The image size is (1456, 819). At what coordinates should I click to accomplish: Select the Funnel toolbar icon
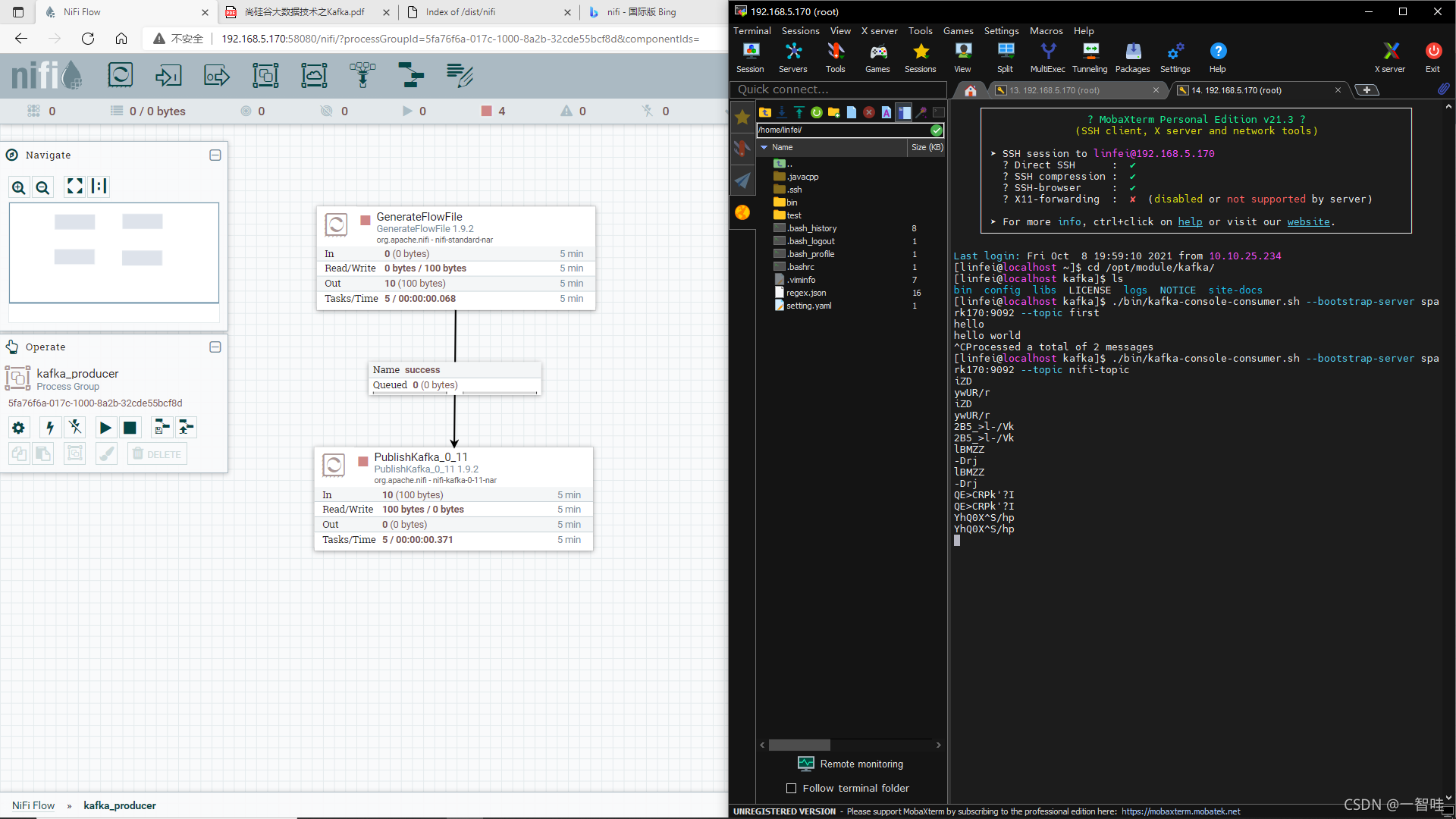pyautogui.click(x=362, y=75)
